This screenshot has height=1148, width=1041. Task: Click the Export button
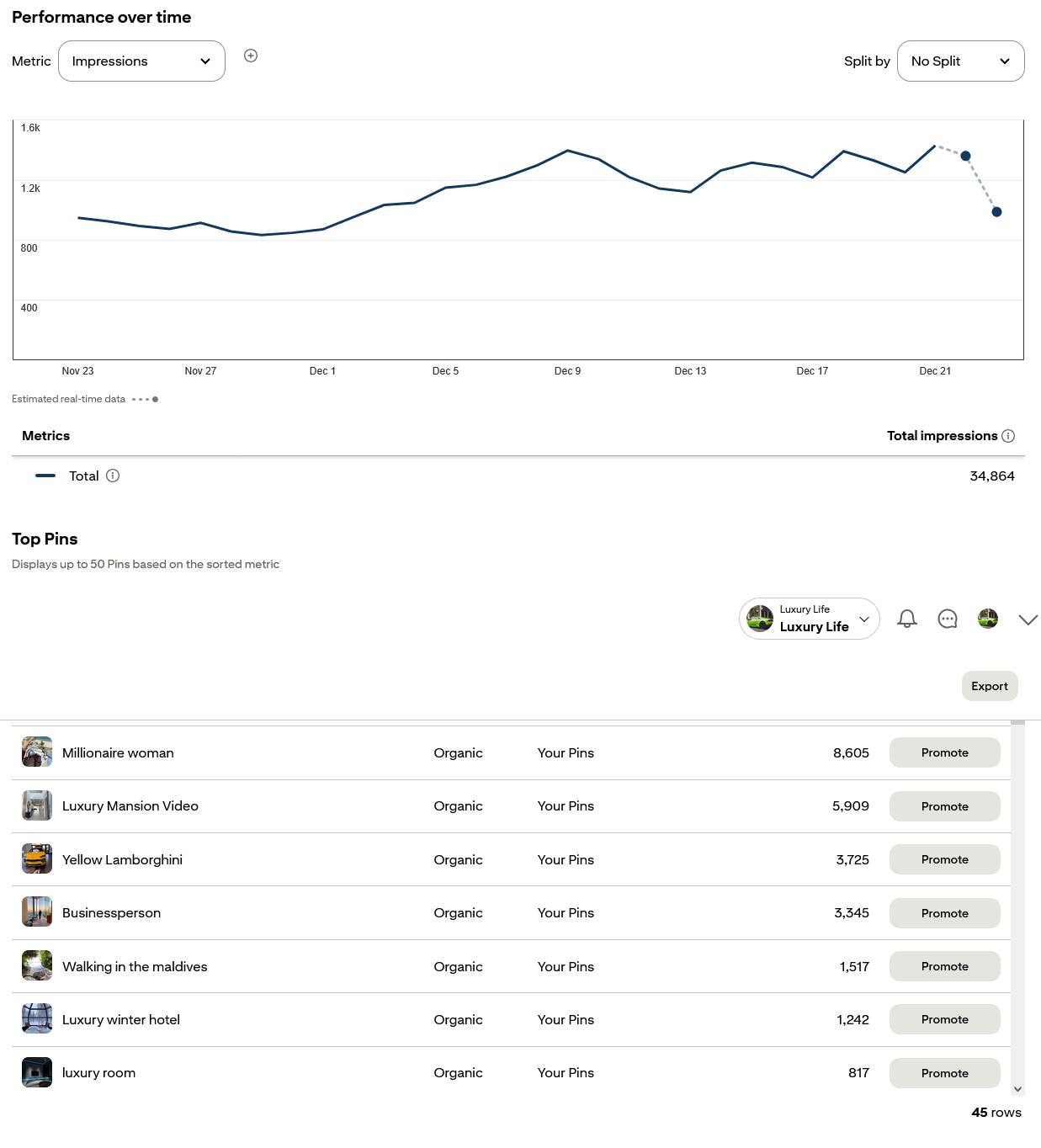tap(989, 686)
